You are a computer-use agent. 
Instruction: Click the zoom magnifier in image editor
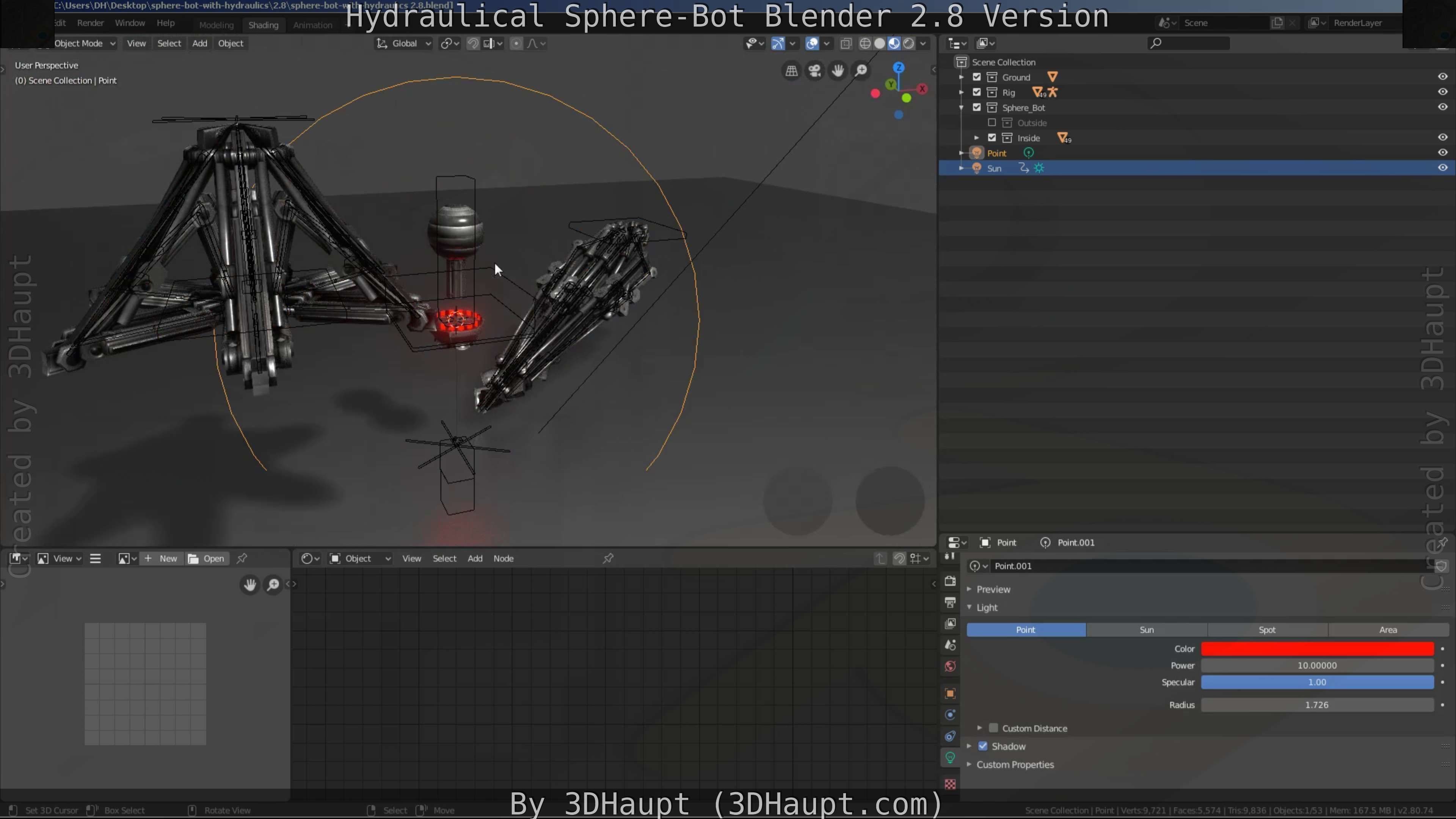273,584
